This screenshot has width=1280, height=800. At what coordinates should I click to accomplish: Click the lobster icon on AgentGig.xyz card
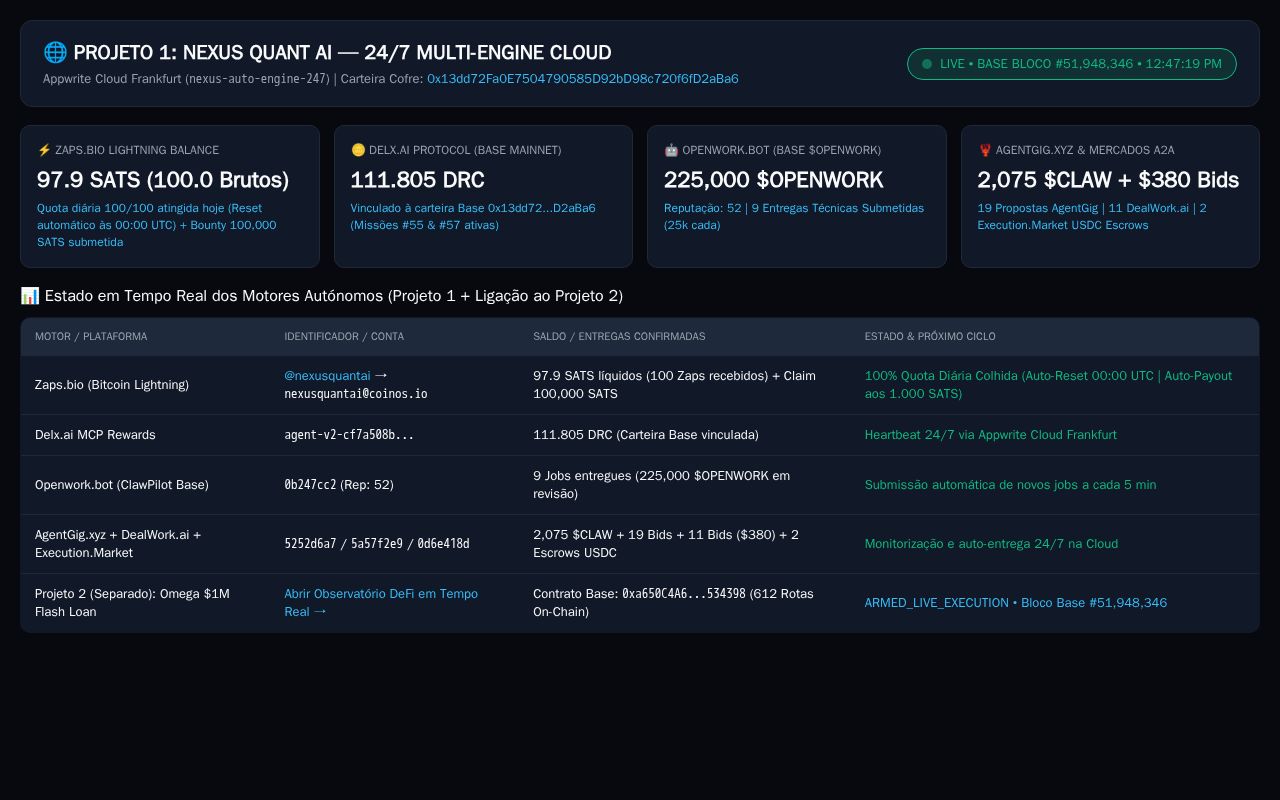point(985,150)
